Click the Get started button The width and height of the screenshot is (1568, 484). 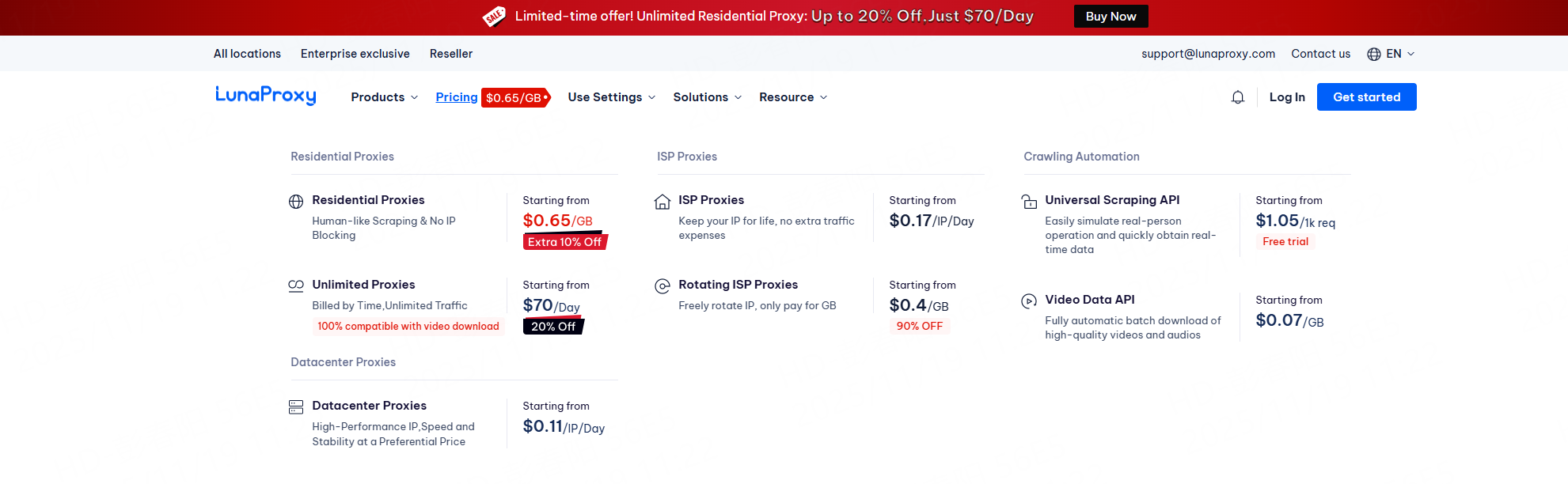click(1366, 97)
